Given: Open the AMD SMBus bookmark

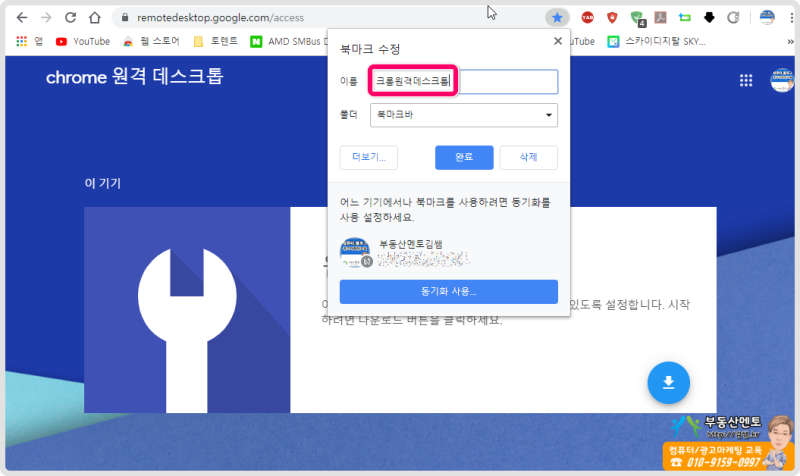Looking at the screenshot, I should point(288,41).
